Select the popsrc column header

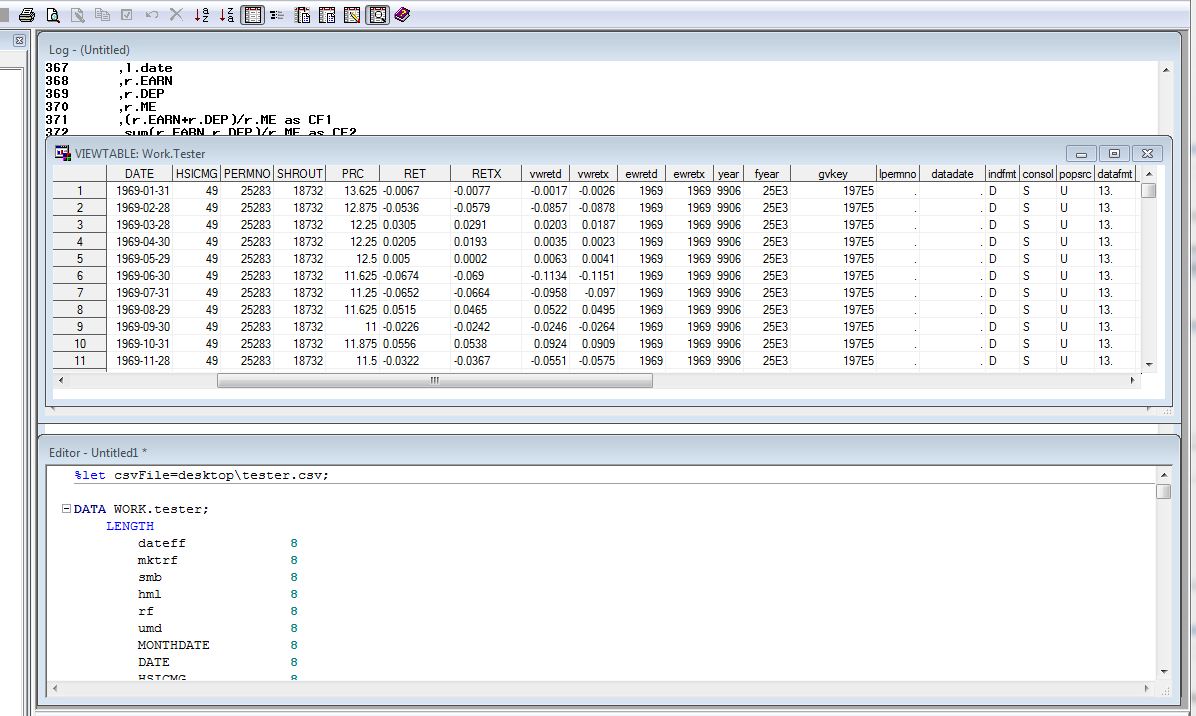coord(1075,174)
